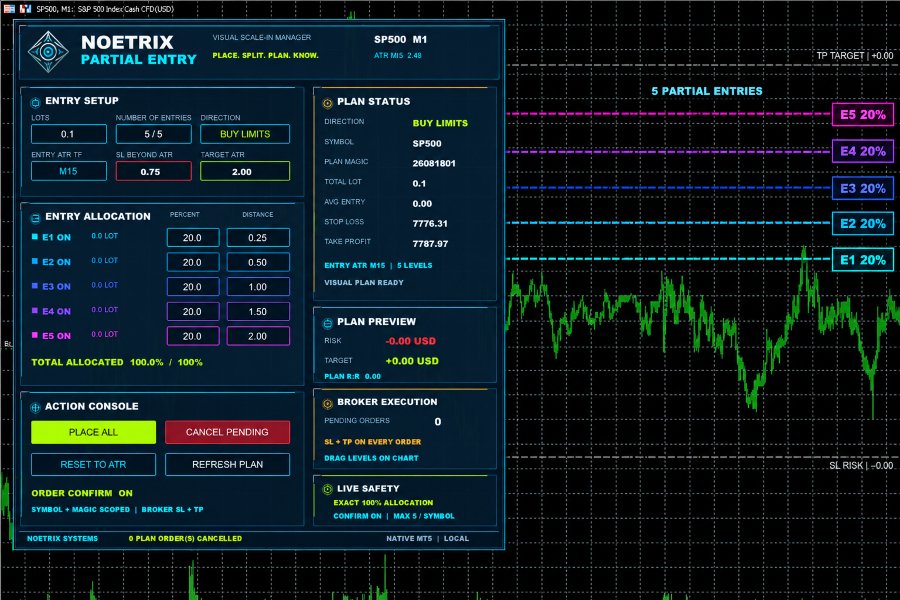Image resolution: width=900 pixels, height=600 pixels.
Task: Click the PLAN R:R 0.00 text
Action: [352, 377]
